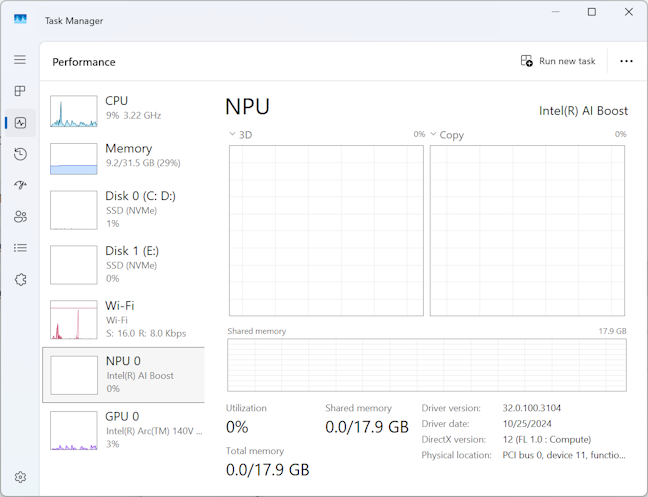
Task: Open the Services page puzzle icon
Action: pos(20,280)
